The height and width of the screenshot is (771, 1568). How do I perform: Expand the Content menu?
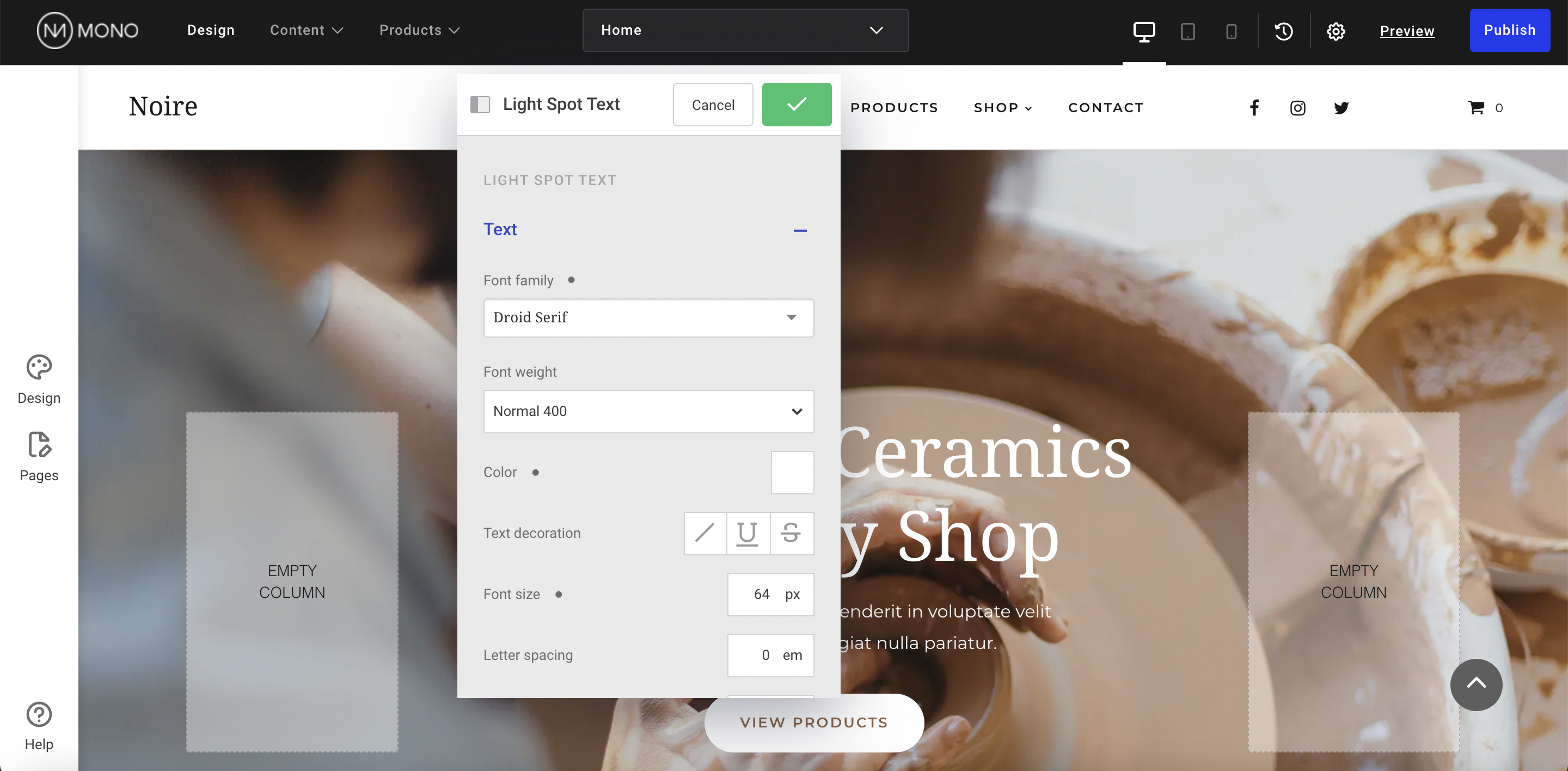click(x=307, y=30)
